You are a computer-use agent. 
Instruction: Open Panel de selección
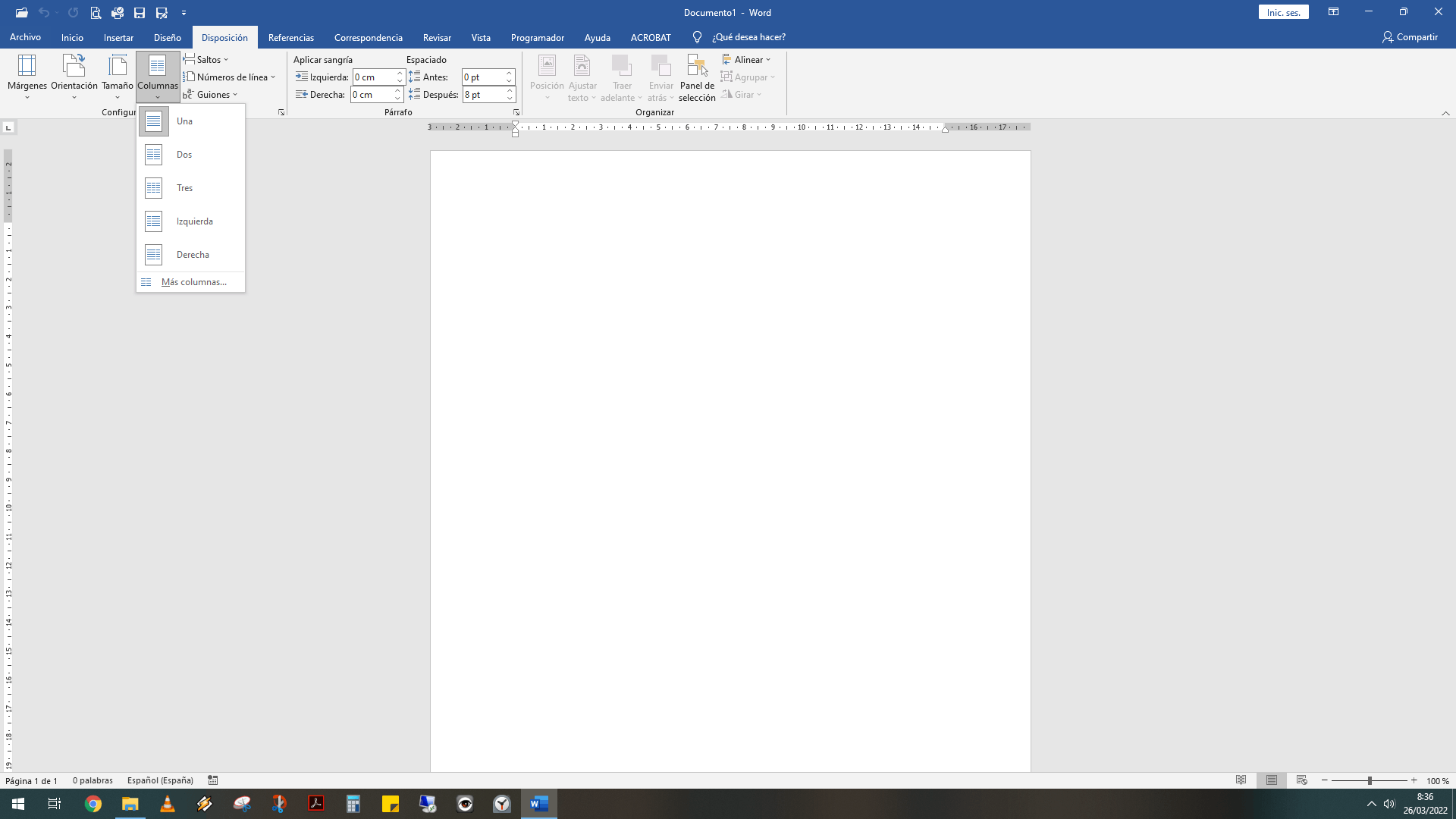pyautogui.click(x=696, y=76)
